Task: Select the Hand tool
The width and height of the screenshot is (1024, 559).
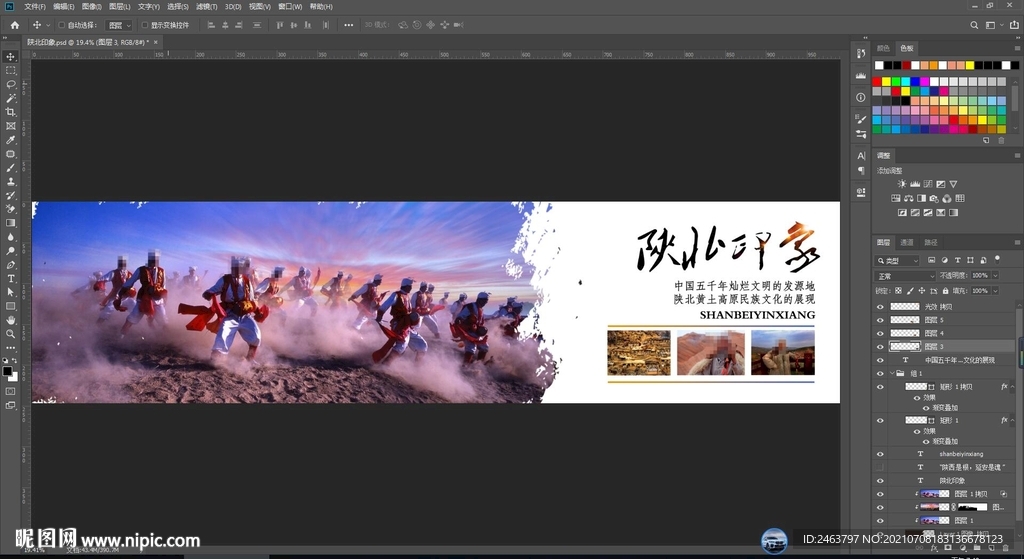Action: (x=10, y=320)
